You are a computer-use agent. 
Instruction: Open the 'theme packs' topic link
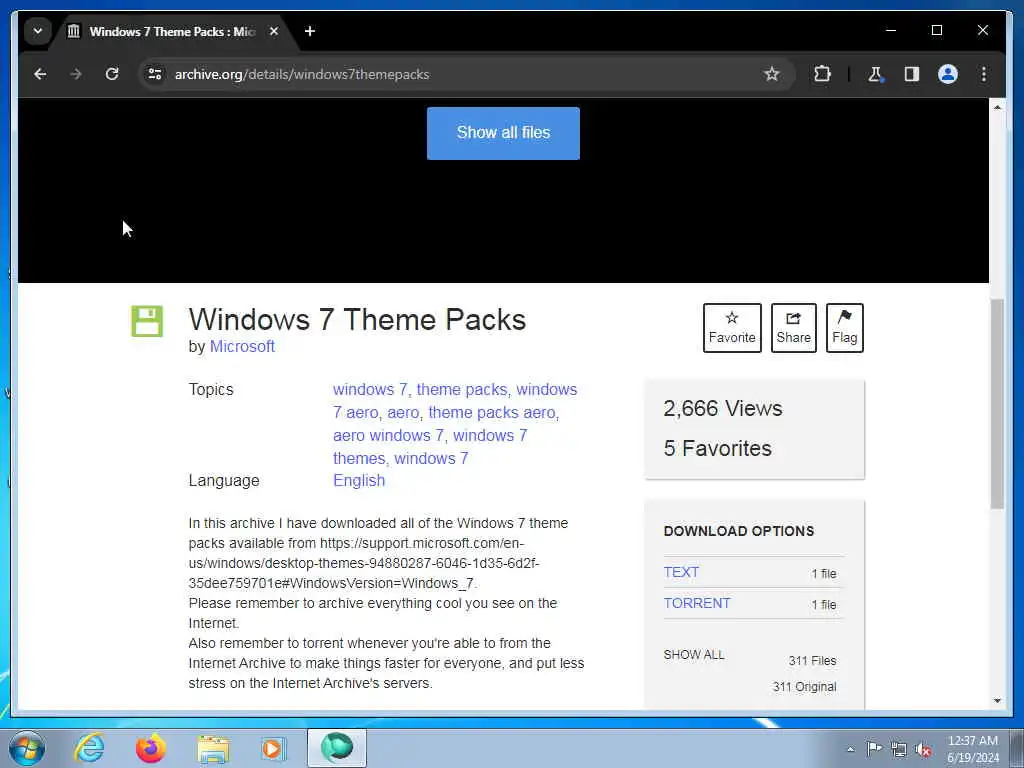(x=462, y=390)
